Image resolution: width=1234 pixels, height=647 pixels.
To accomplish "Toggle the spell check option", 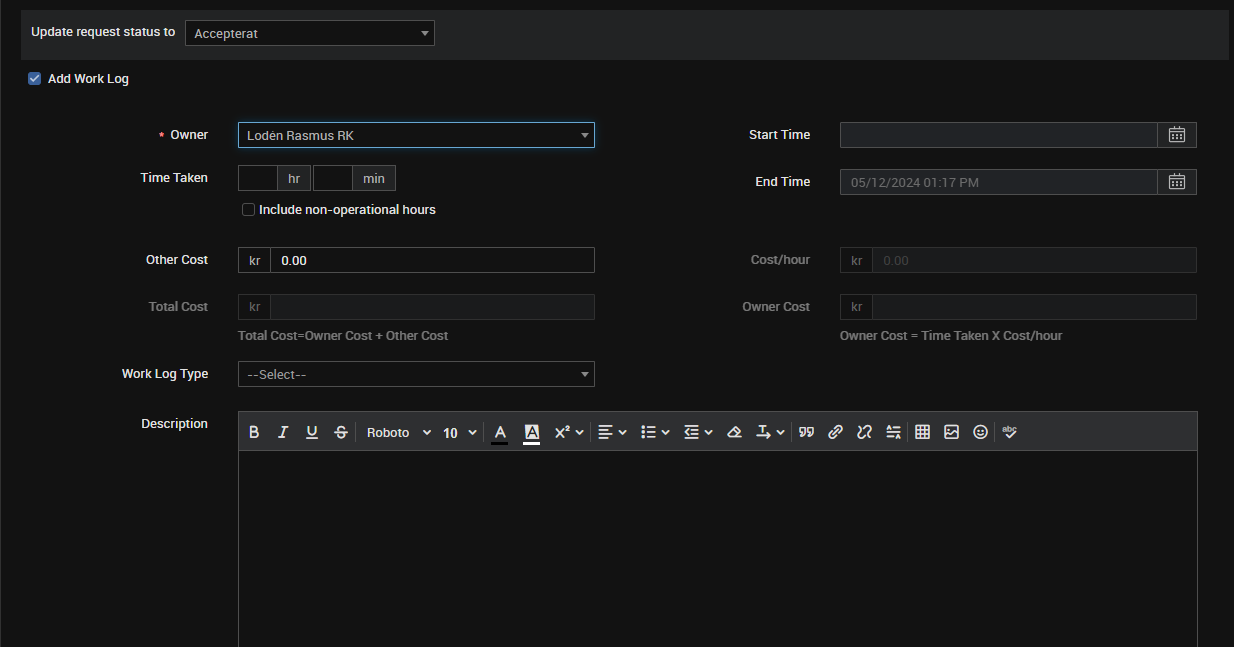I will 1009,432.
